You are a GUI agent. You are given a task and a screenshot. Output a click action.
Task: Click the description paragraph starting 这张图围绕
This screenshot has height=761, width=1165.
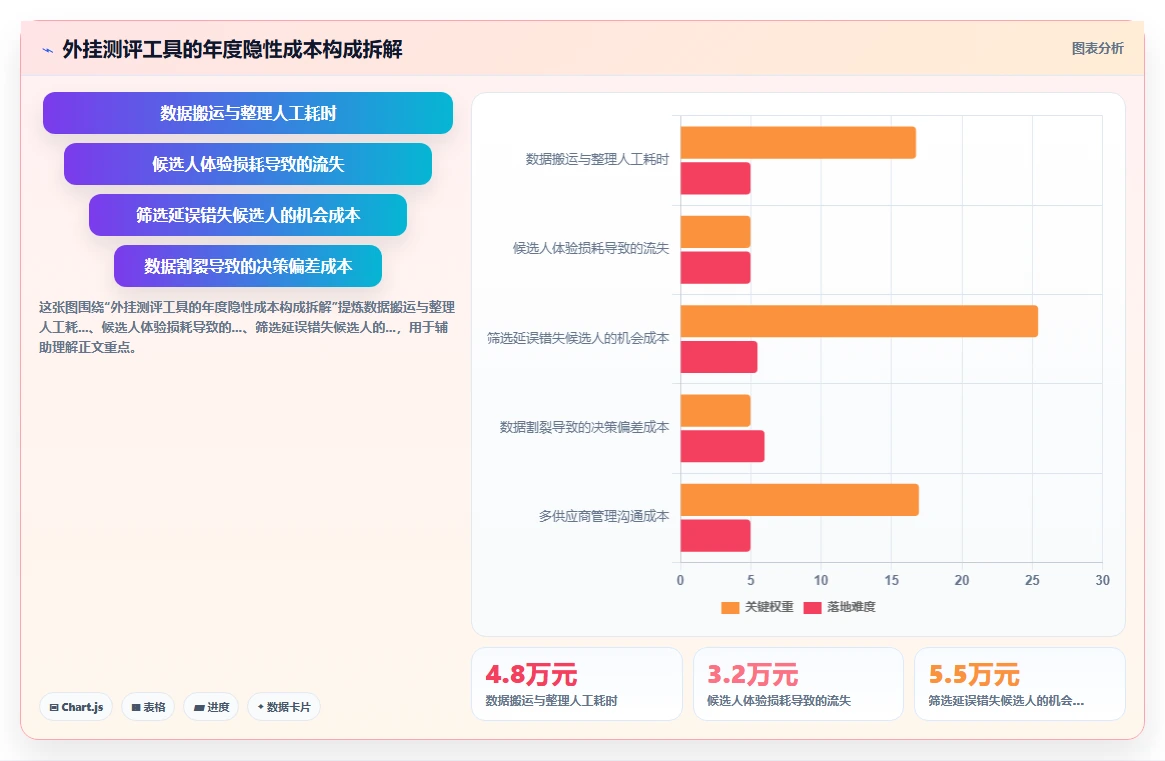247,327
